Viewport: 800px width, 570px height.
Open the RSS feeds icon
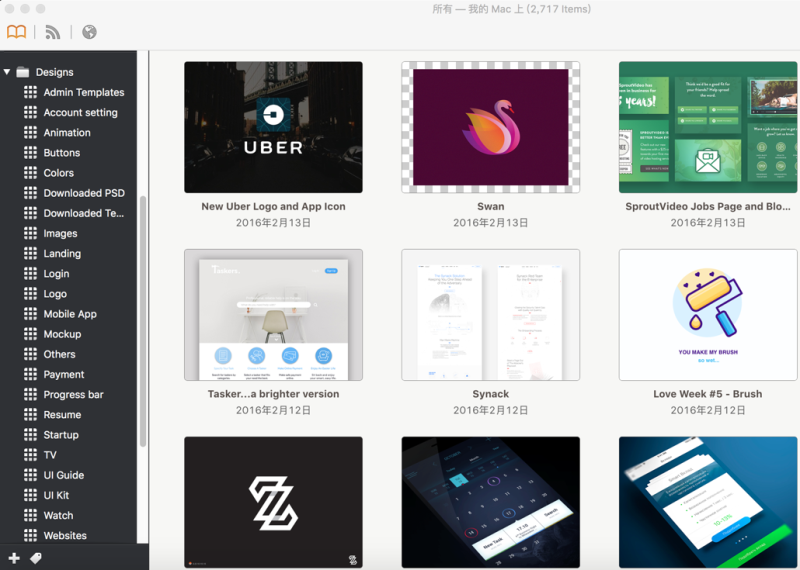pyautogui.click(x=53, y=32)
